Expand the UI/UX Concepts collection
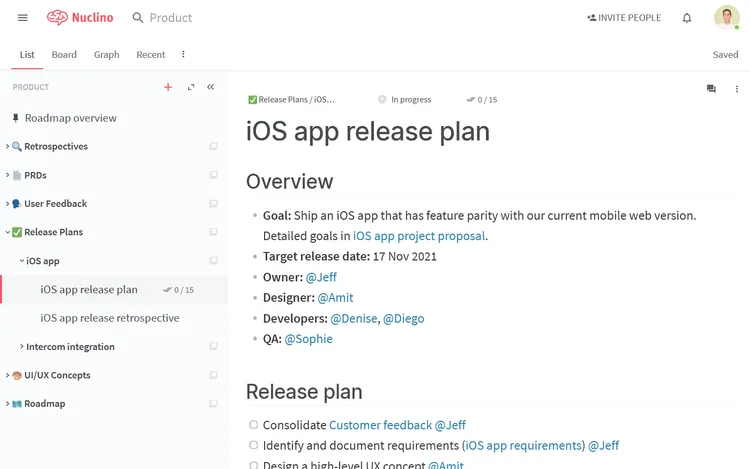Screen dimensions: 750x469 tap(7, 375)
